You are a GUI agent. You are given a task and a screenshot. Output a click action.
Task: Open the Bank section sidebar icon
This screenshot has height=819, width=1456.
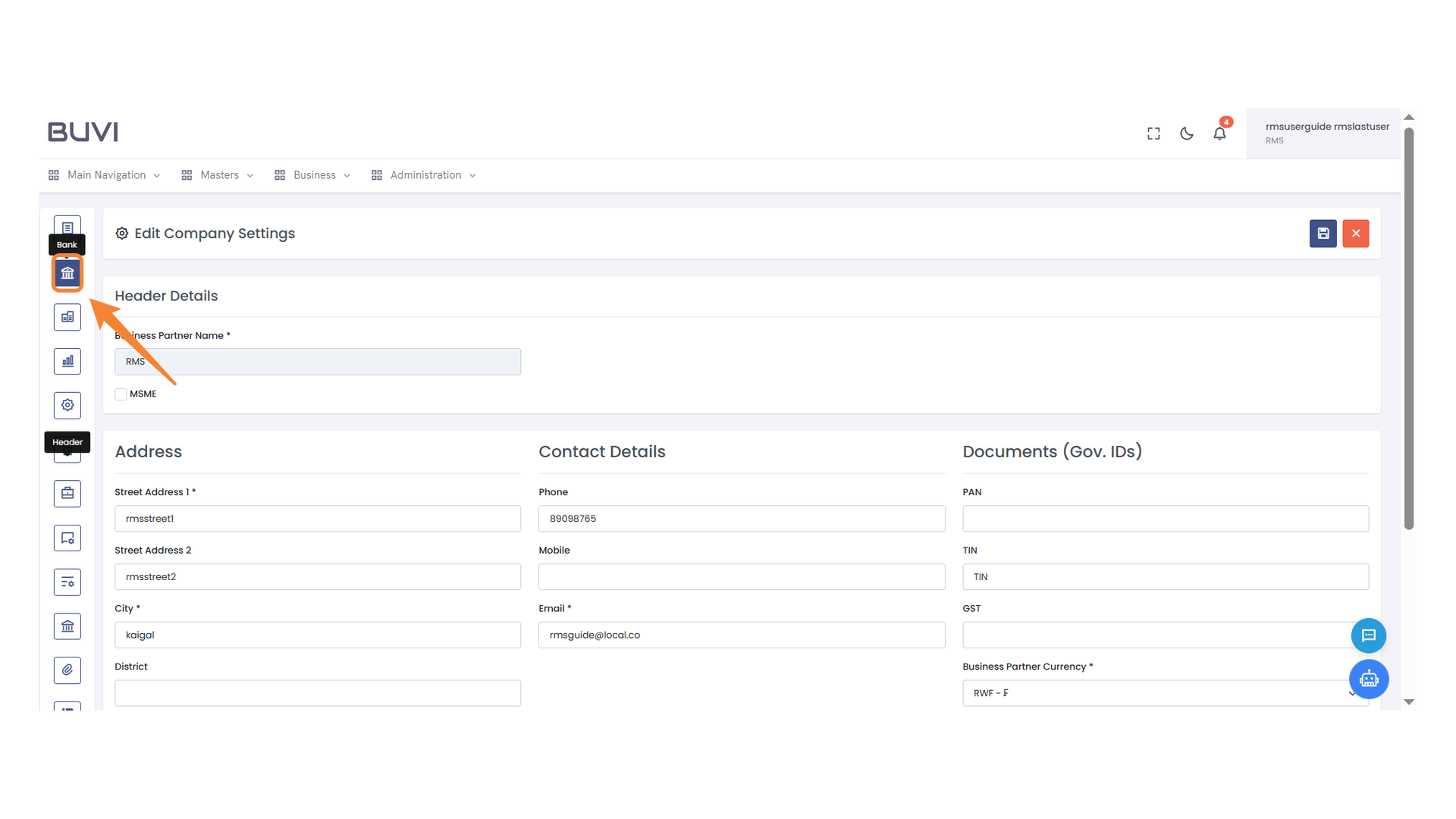[x=67, y=273]
